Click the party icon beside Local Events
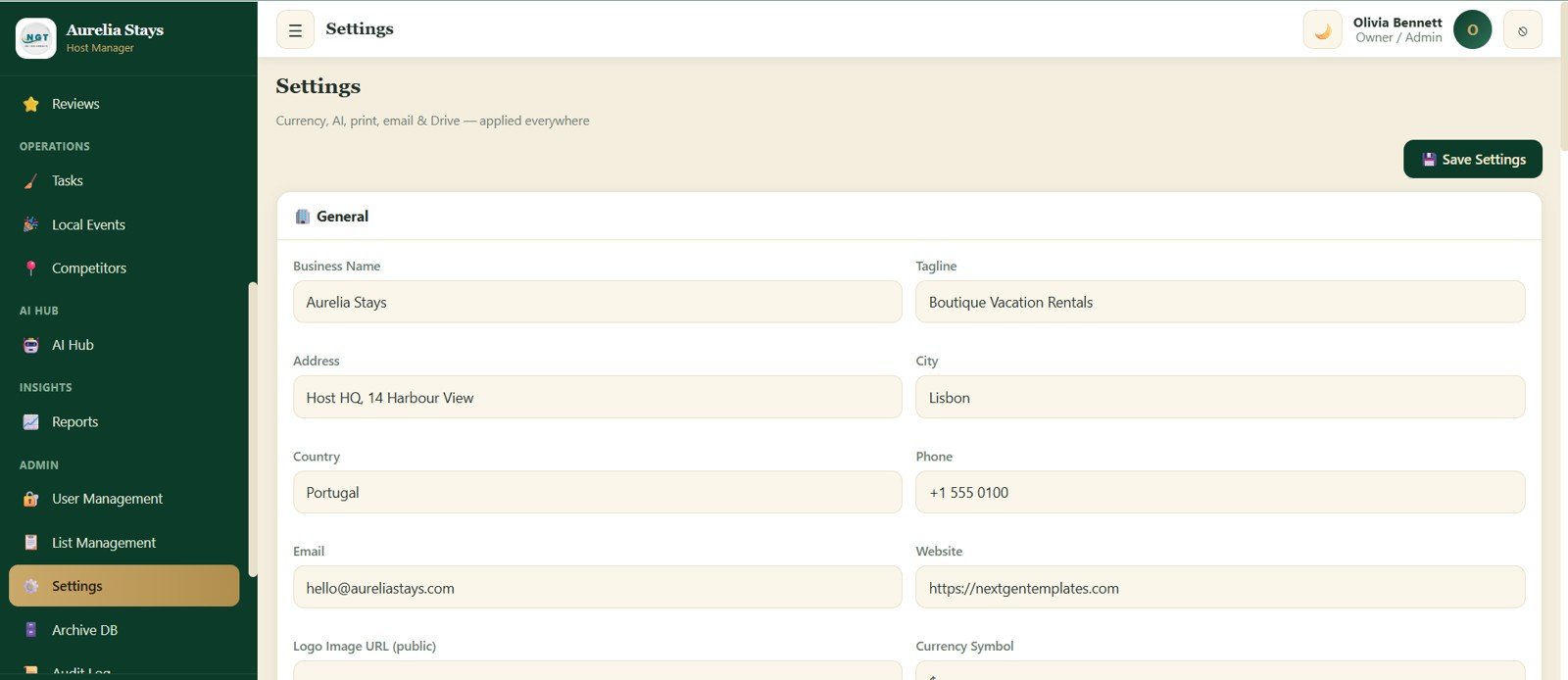1568x680 pixels. click(31, 224)
